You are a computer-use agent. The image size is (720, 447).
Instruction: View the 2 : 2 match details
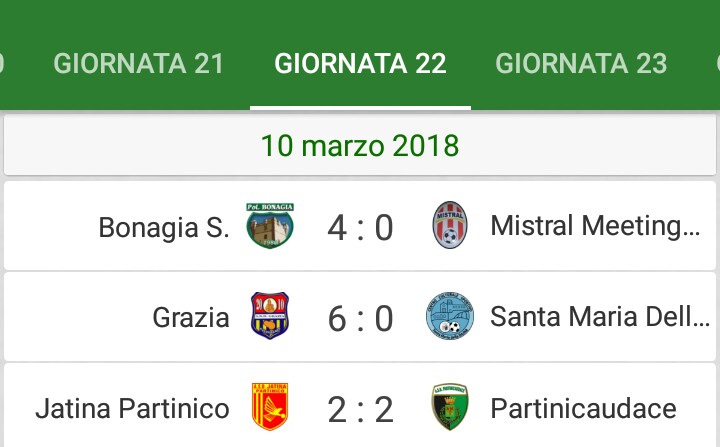(x=360, y=410)
